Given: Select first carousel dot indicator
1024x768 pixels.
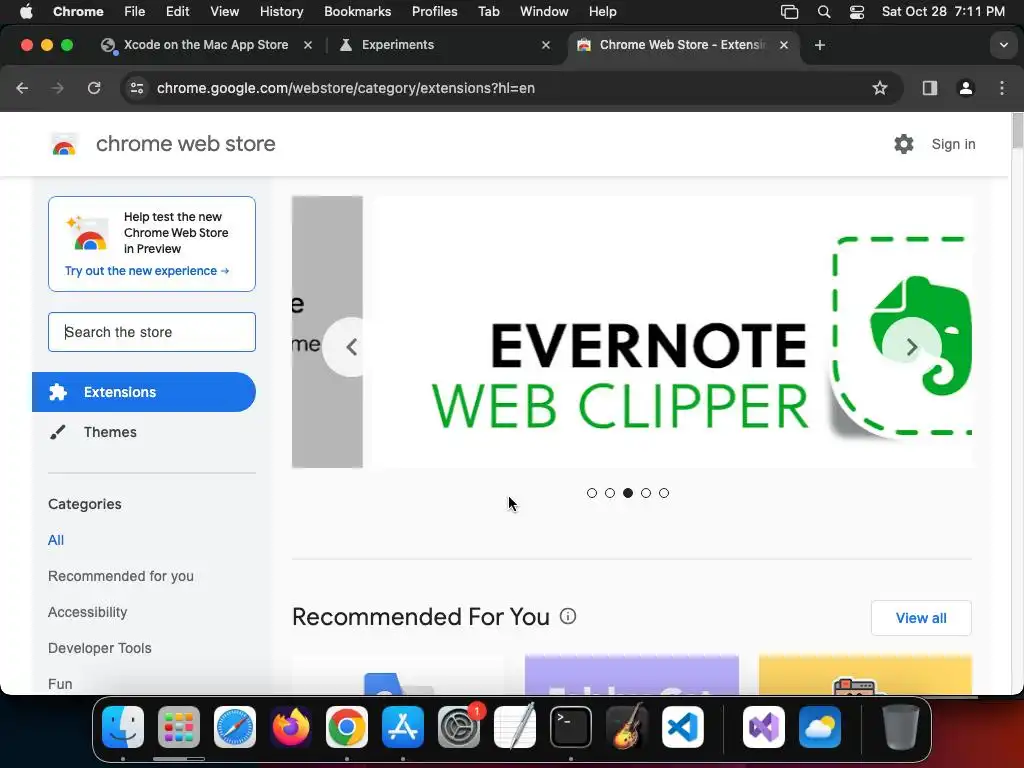Looking at the screenshot, I should click(x=592, y=493).
